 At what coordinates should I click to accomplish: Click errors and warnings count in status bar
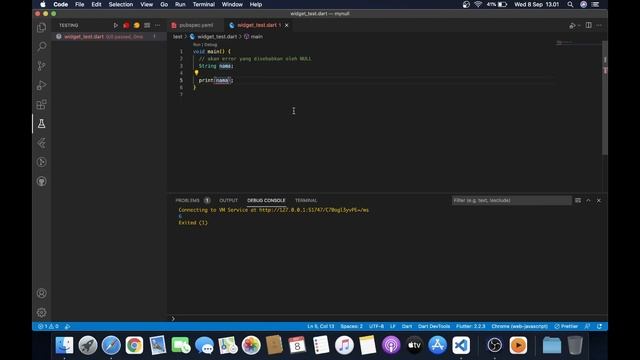(48, 327)
